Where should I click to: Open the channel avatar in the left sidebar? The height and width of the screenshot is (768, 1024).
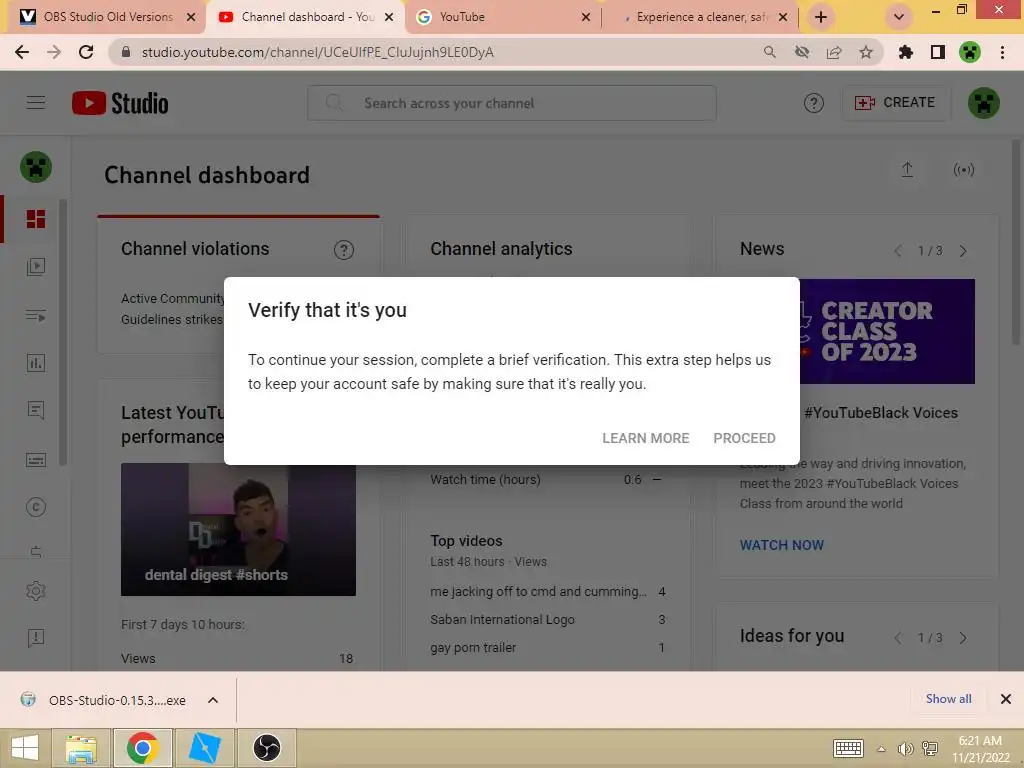(36, 167)
